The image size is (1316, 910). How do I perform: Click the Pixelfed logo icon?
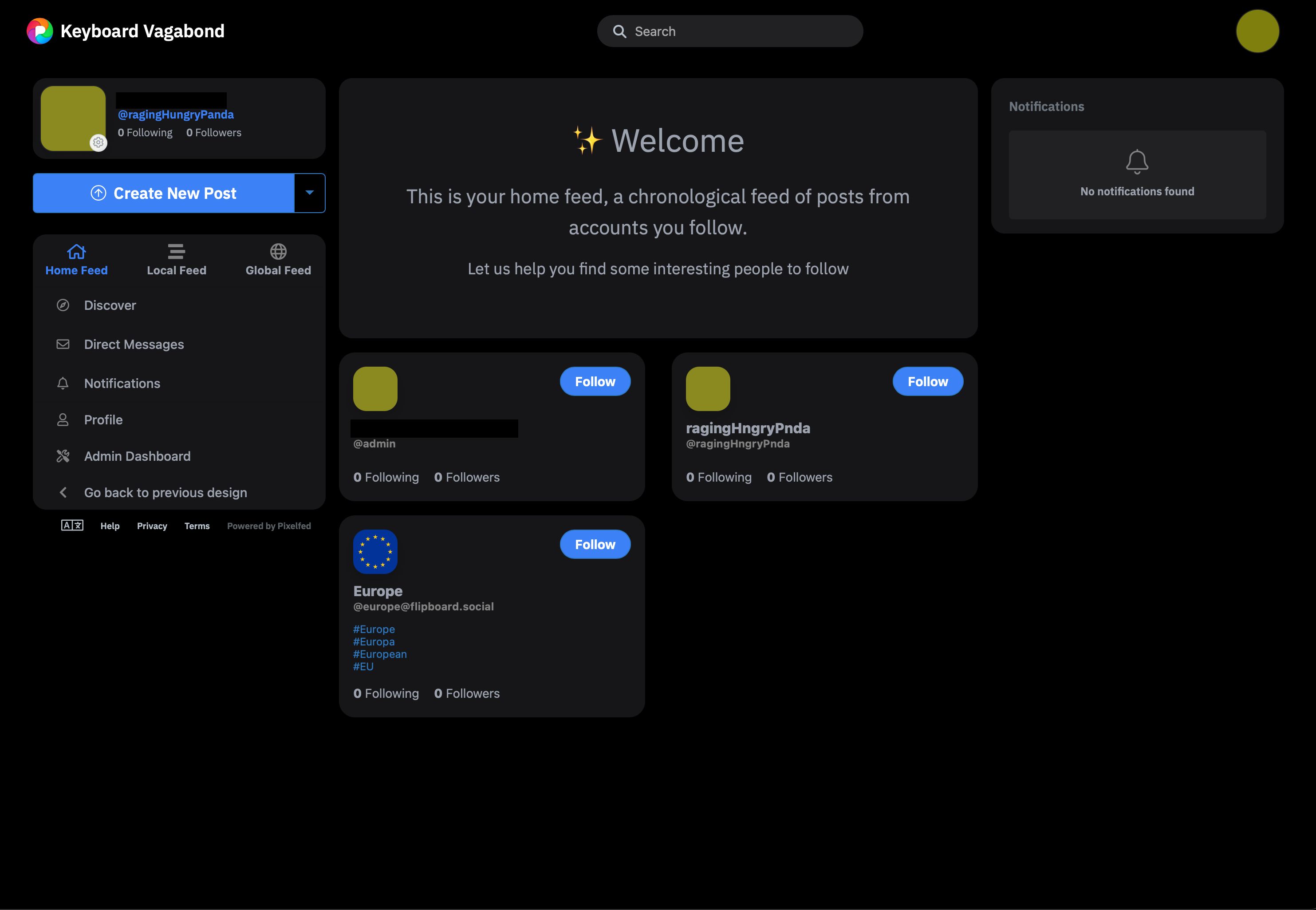[x=39, y=31]
